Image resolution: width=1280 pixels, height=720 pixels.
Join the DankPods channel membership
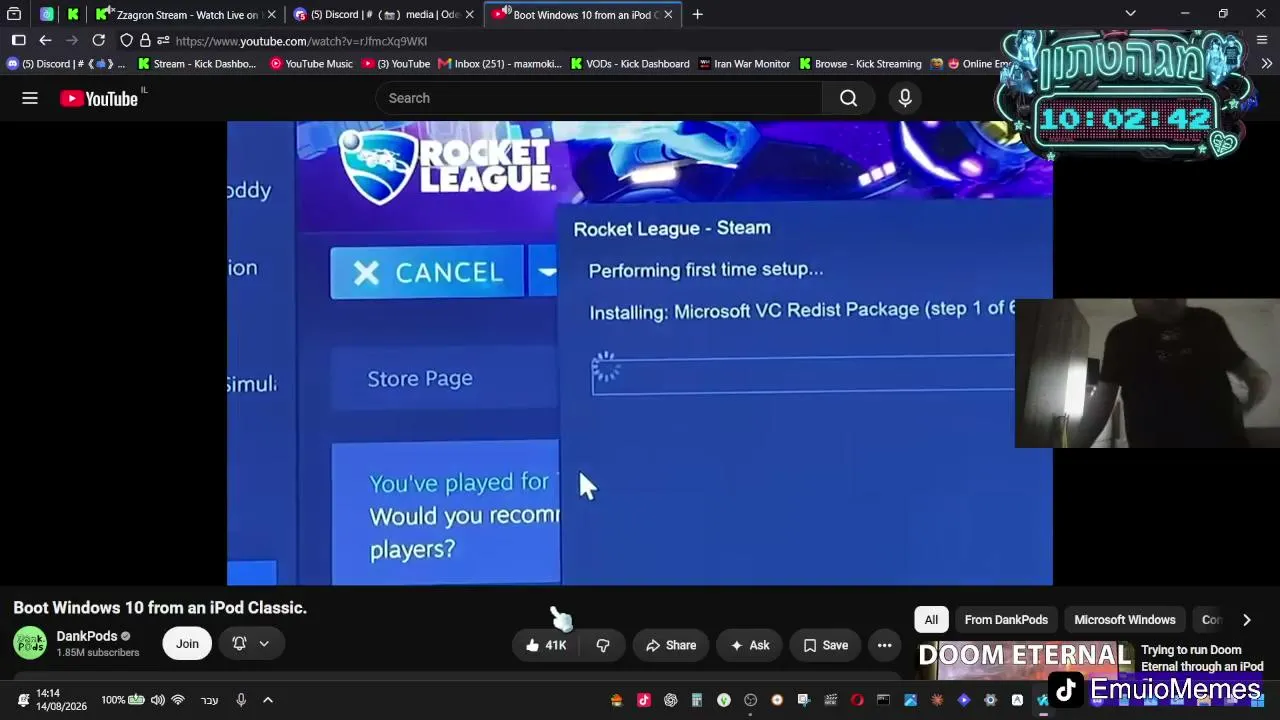[187, 644]
